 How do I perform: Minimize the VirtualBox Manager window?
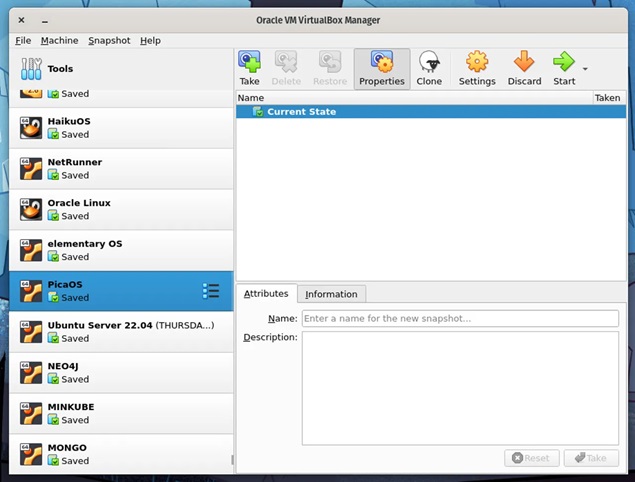pyautogui.click(x=45, y=21)
